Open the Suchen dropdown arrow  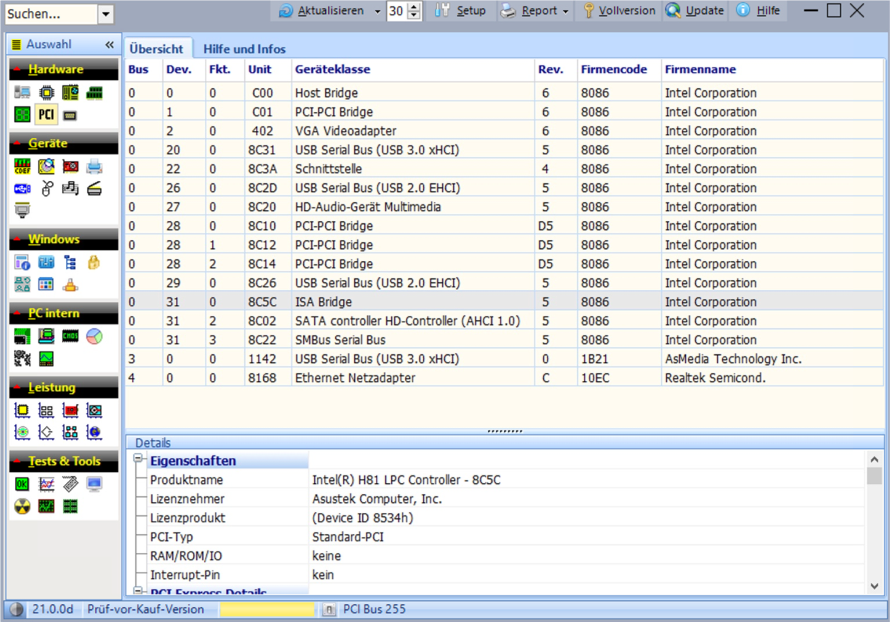pyautogui.click(x=106, y=15)
